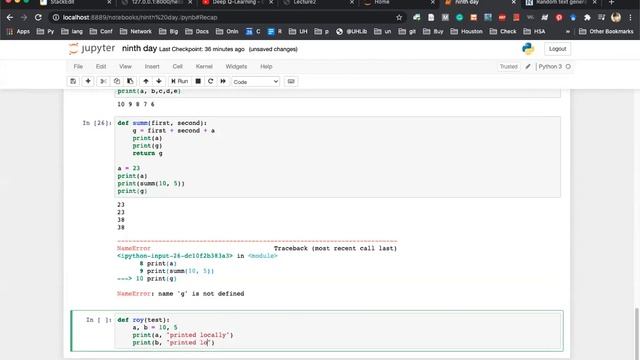Image resolution: width=640 pixels, height=360 pixels.
Task: Open the Widgets menu
Action: [x=236, y=67]
